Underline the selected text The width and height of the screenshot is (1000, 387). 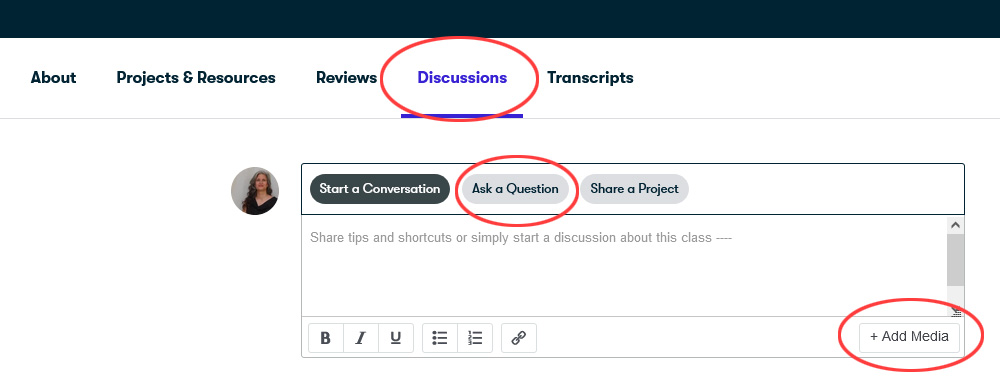tap(395, 338)
